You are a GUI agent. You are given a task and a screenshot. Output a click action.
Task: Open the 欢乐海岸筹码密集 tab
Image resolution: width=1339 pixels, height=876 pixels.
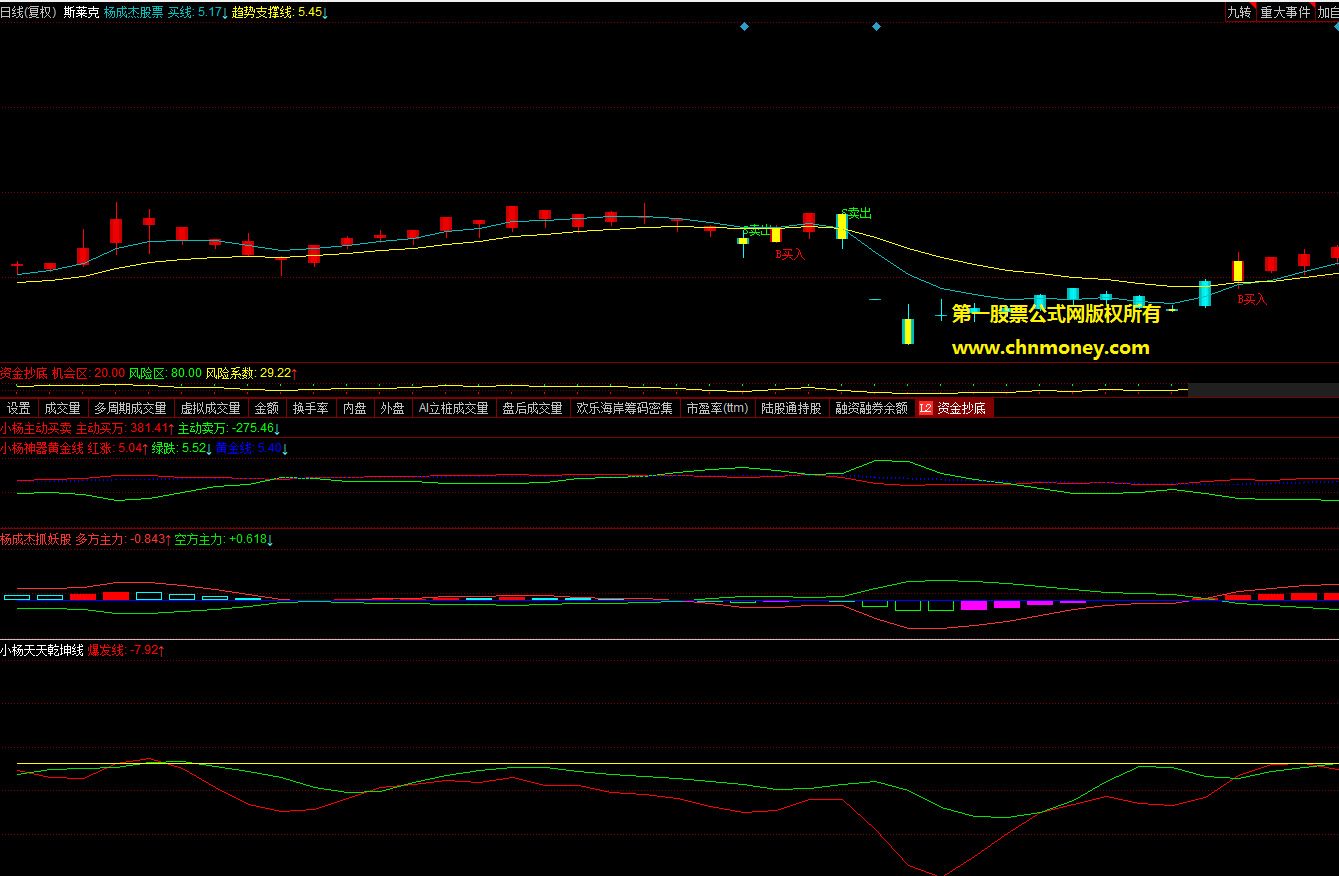click(624, 408)
